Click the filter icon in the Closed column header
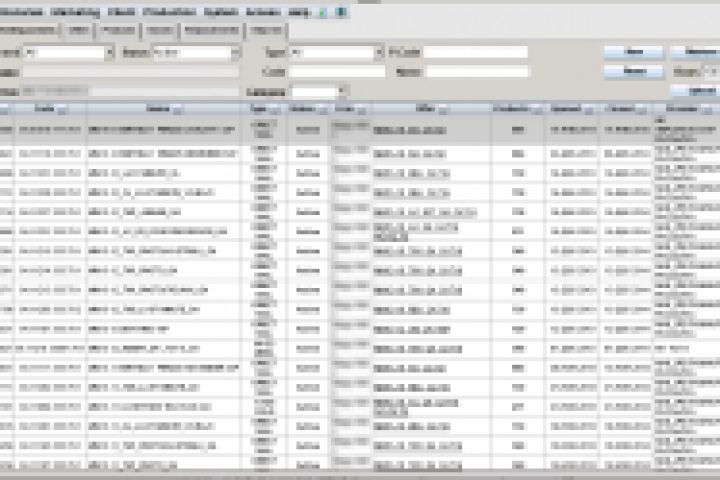 641,110
